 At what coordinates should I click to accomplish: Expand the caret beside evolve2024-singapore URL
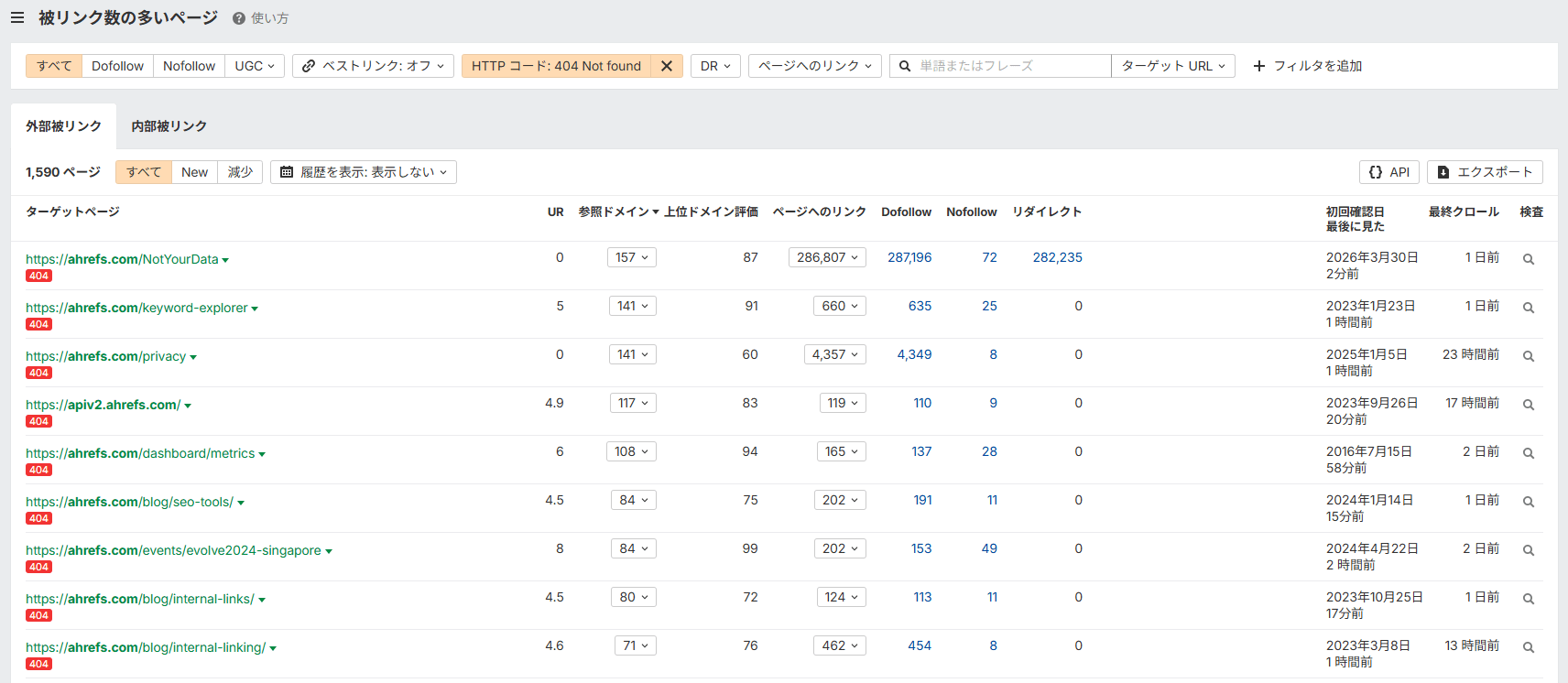click(x=329, y=551)
